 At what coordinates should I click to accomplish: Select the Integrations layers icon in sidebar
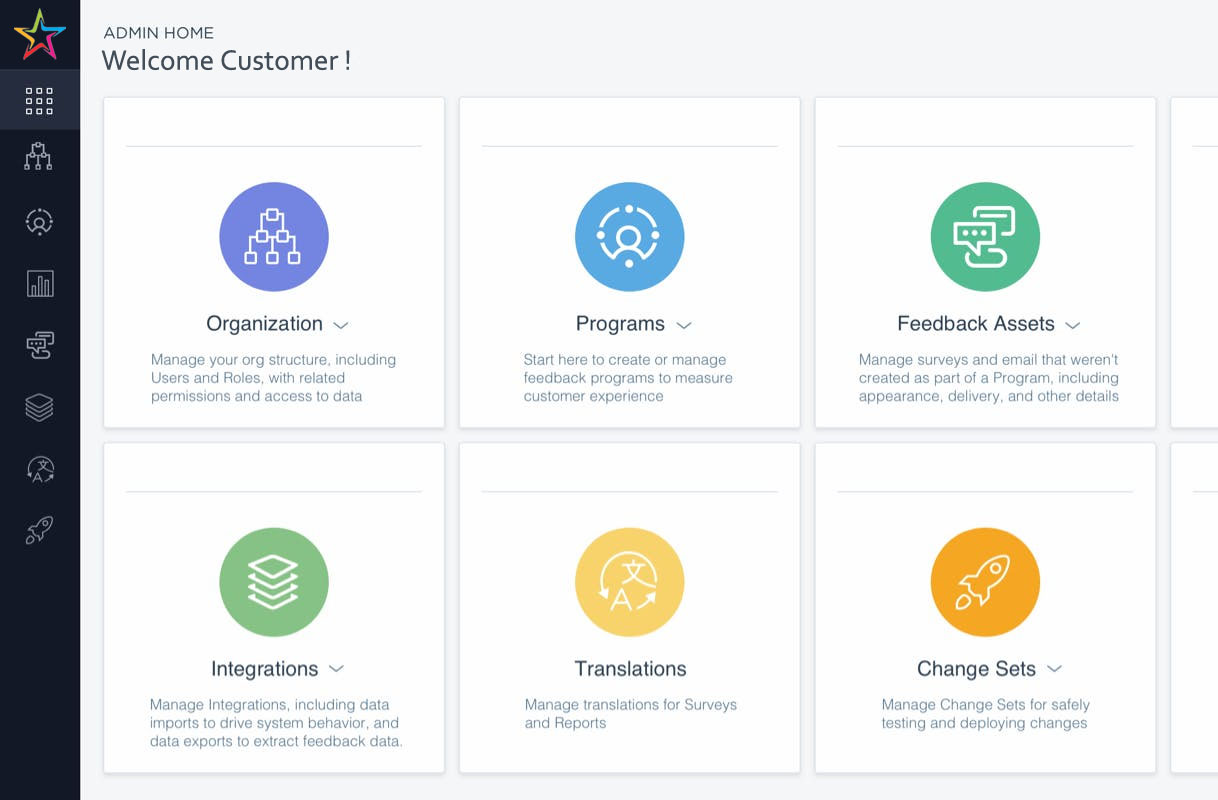coord(39,407)
